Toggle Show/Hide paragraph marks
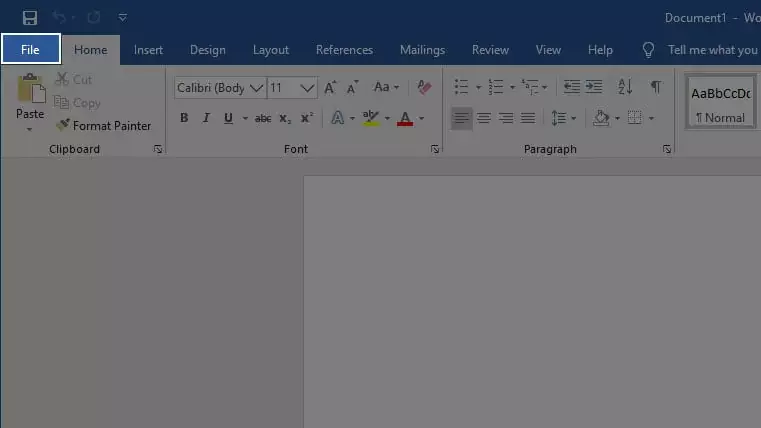The image size is (761, 428). 655,88
